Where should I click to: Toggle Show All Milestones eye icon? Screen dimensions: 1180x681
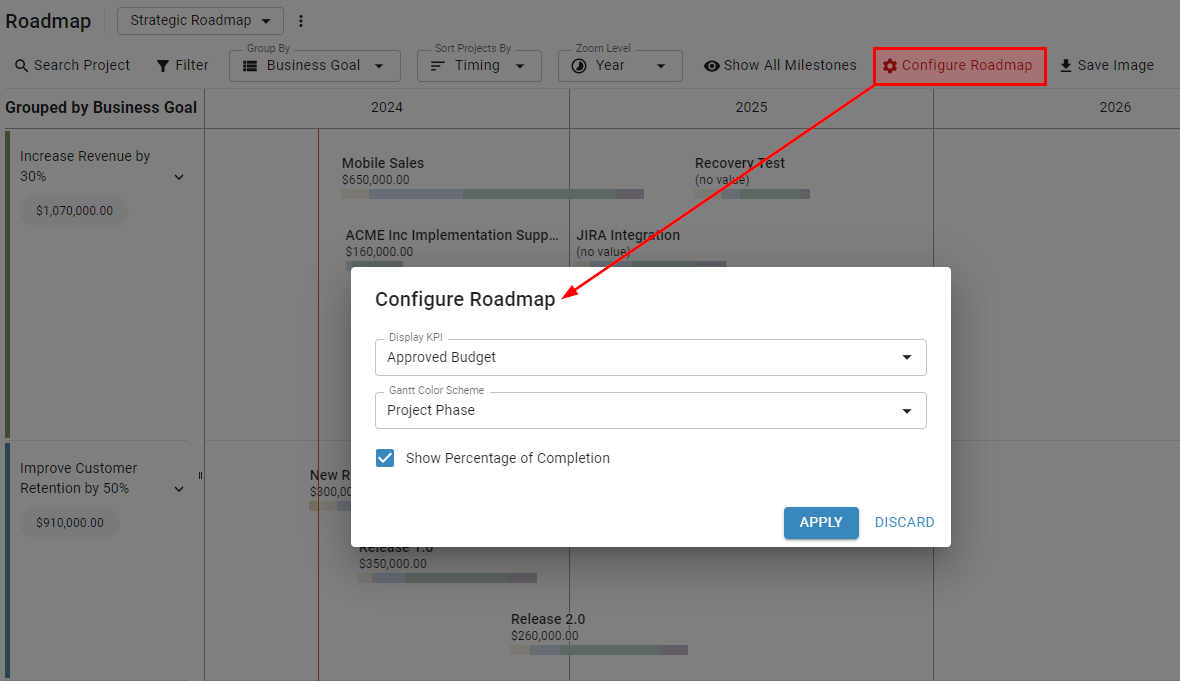click(710, 65)
